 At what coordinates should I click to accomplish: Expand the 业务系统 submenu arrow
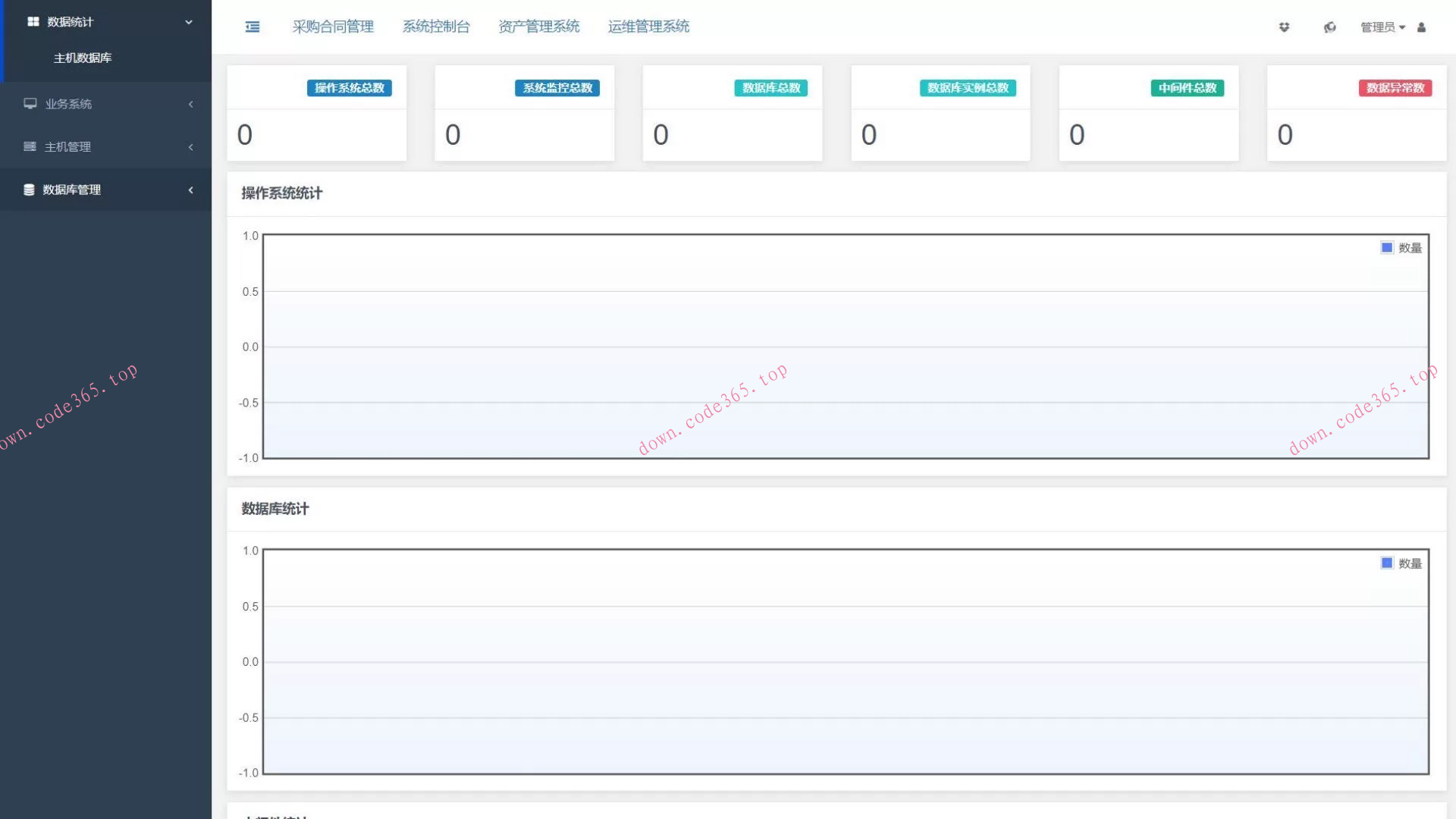pos(190,104)
